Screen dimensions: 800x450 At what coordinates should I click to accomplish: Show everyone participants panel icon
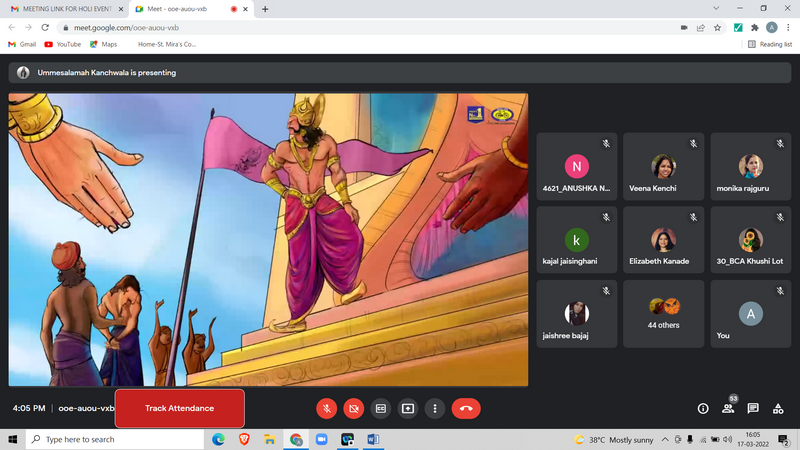pyautogui.click(x=728, y=409)
